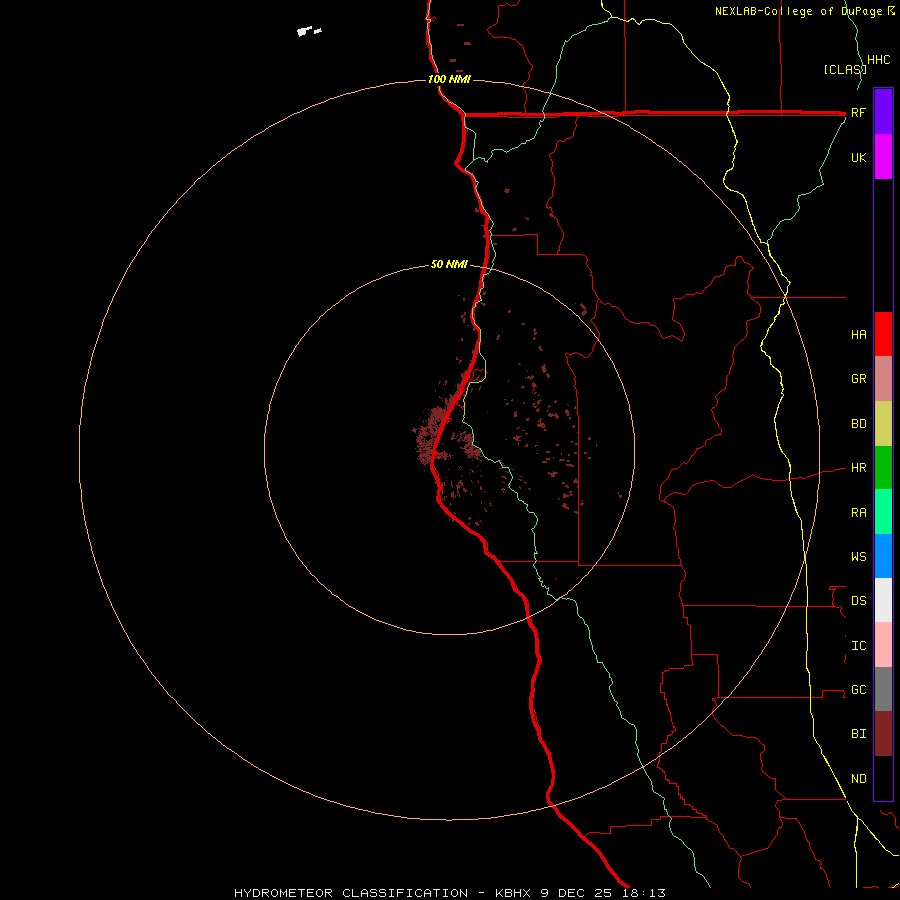This screenshot has width=900, height=900.
Task: Click the 'HHC' product code text
Action: pyautogui.click(x=879, y=60)
